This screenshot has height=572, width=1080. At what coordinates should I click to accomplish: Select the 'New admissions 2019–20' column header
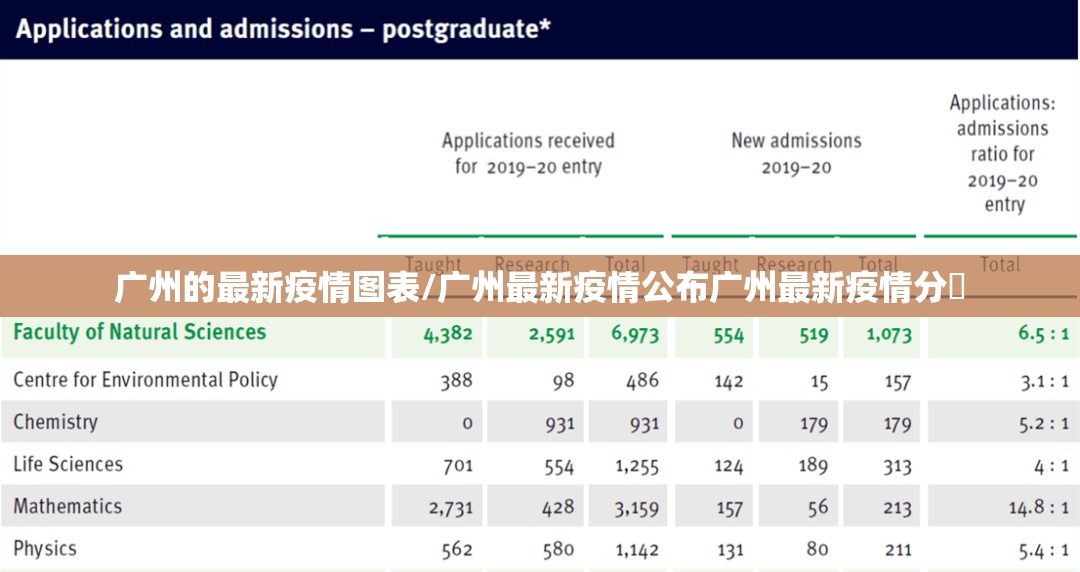(x=796, y=153)
